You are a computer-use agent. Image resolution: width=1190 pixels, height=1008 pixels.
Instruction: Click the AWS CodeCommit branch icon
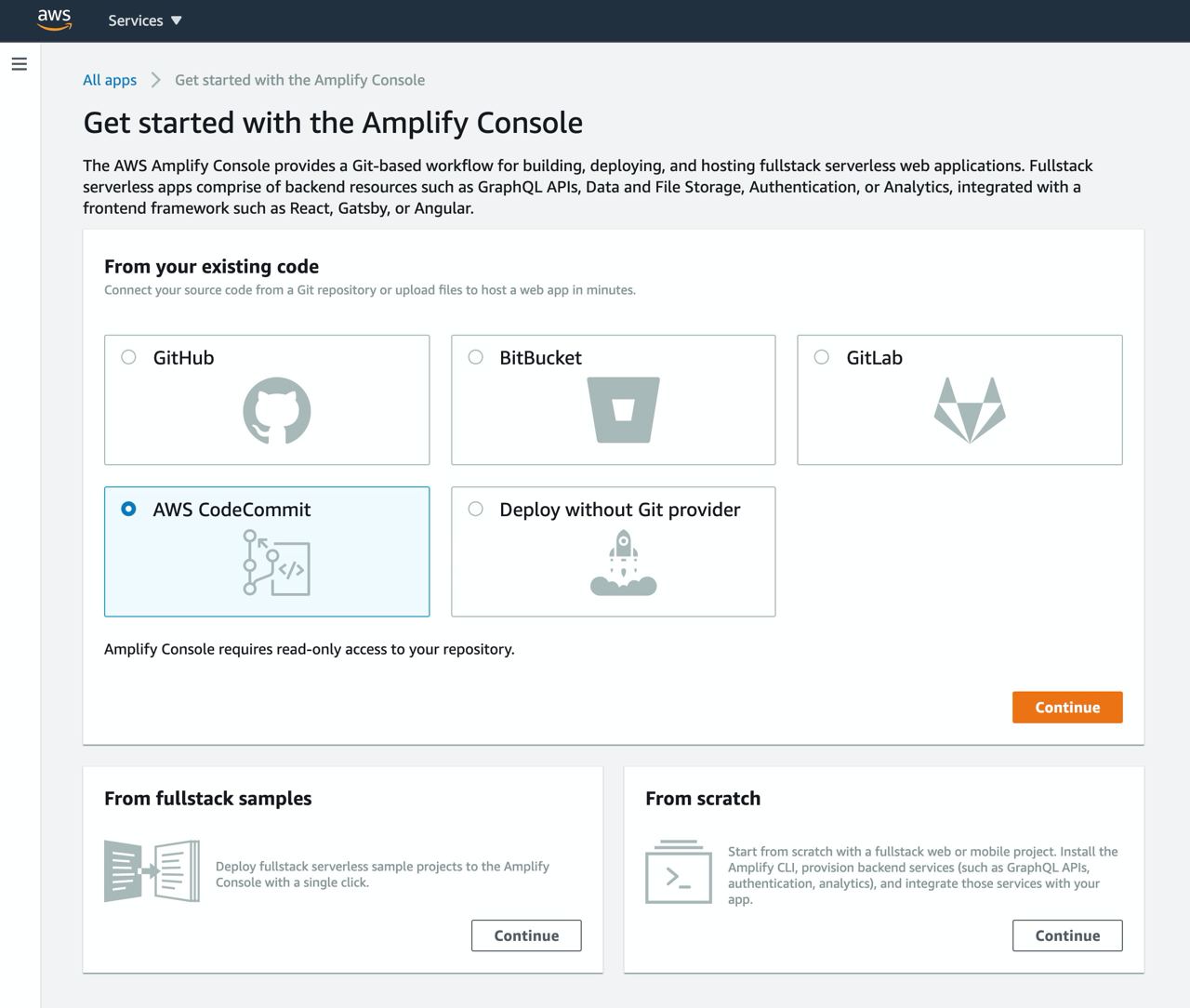[x=276, y=562]
